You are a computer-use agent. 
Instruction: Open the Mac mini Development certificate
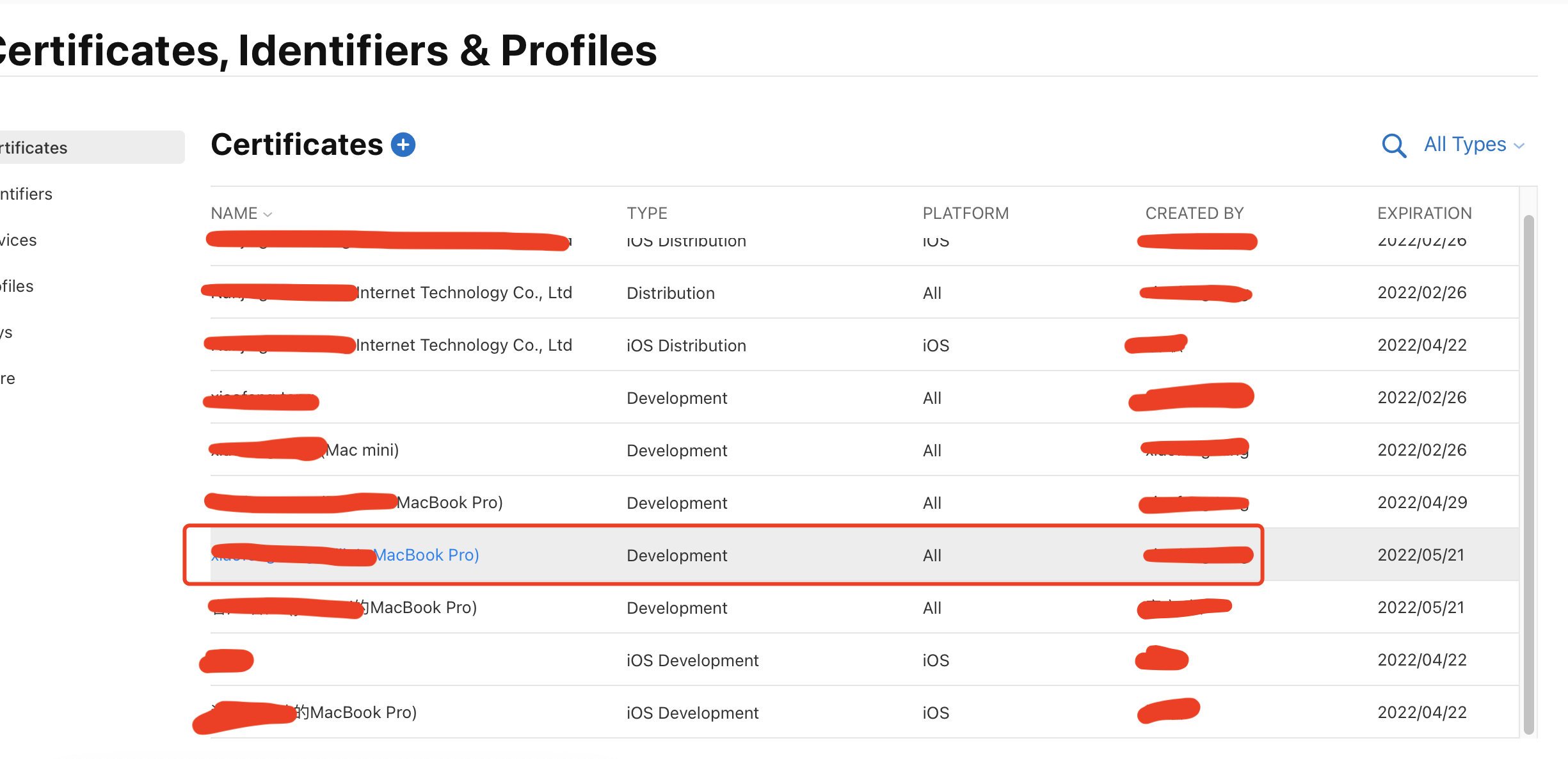point(362,450)
